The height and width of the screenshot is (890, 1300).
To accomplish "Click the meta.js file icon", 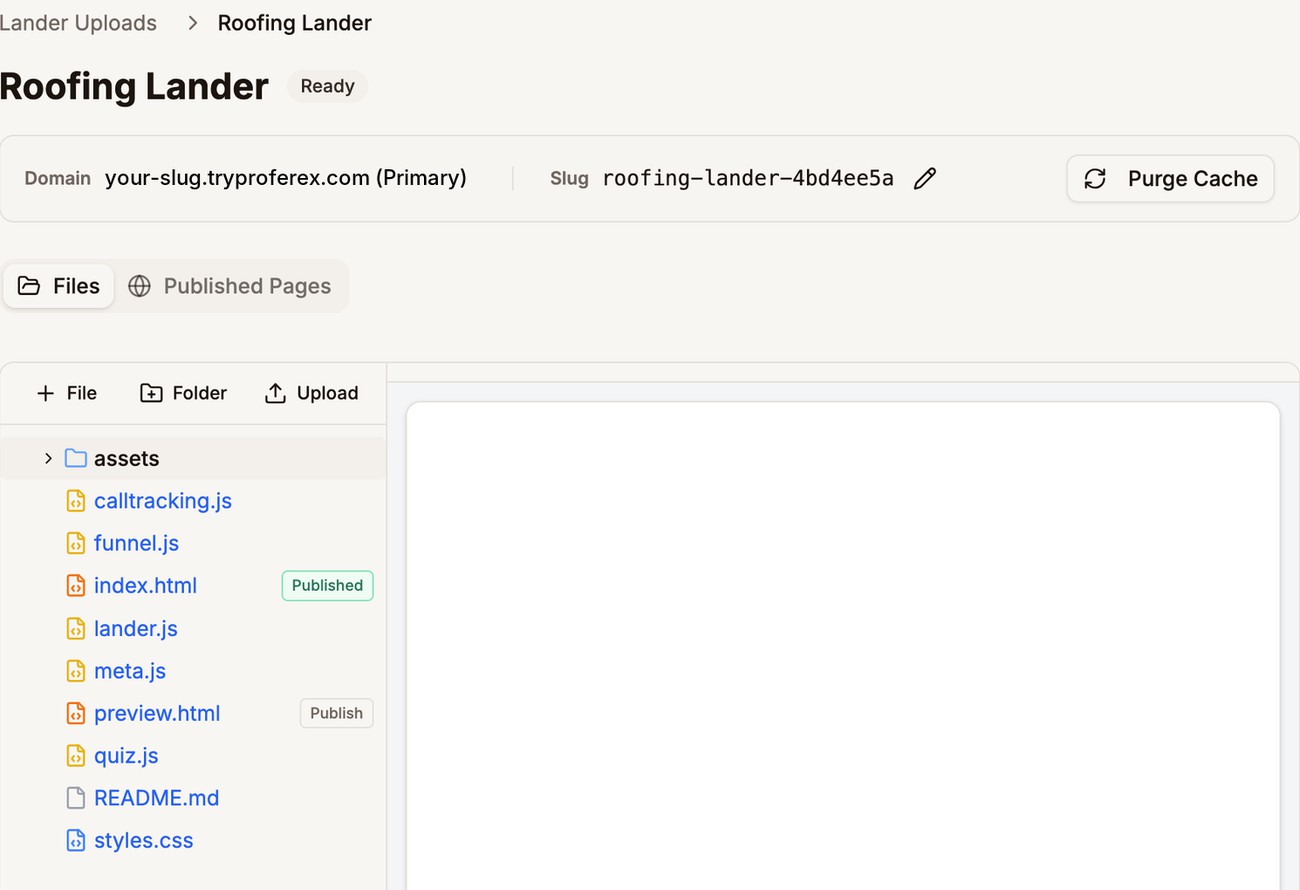I will (76, 670).
